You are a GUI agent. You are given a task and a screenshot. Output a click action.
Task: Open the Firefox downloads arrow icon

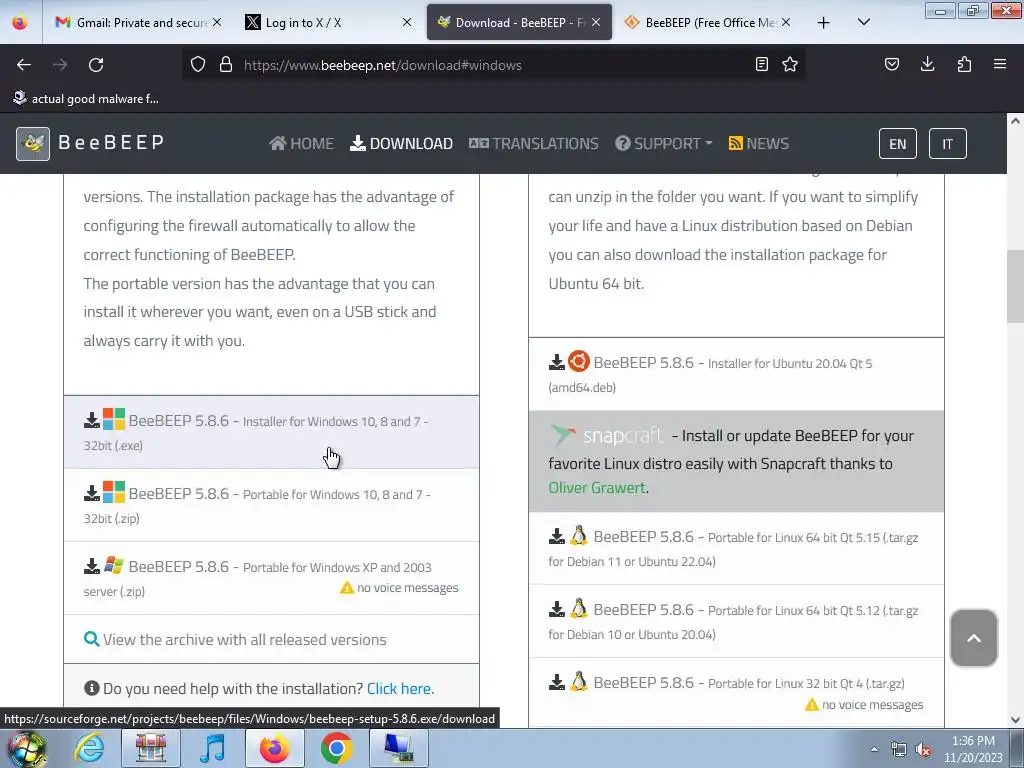927,64
